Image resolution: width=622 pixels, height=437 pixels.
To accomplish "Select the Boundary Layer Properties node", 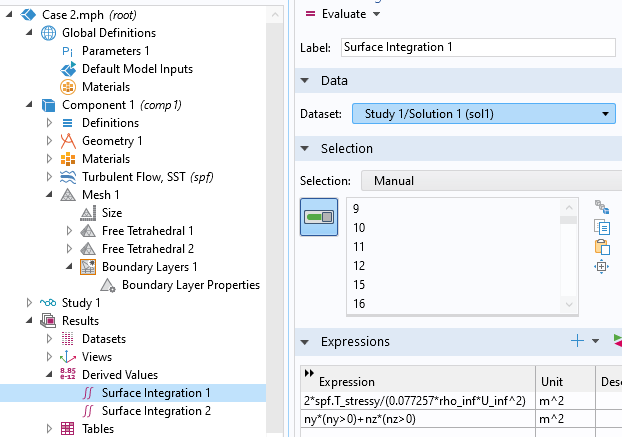I will pos(190,284).
